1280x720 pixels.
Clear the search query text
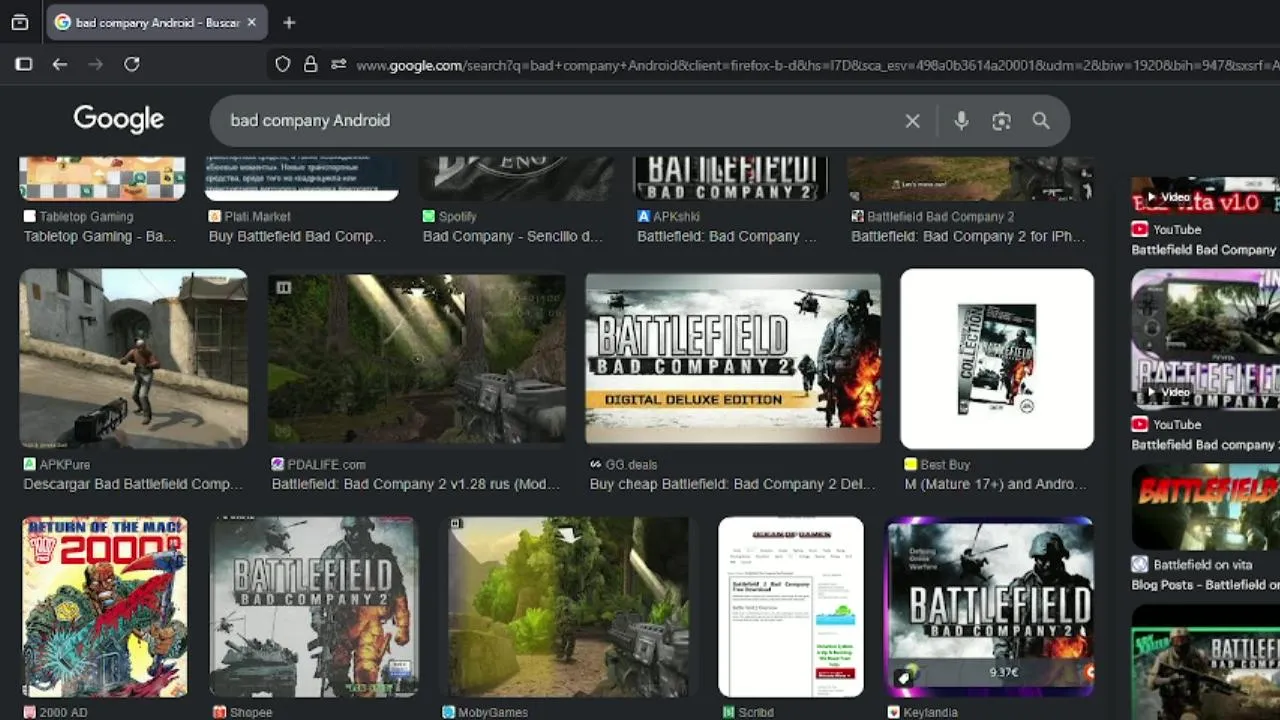click(912, 121)
